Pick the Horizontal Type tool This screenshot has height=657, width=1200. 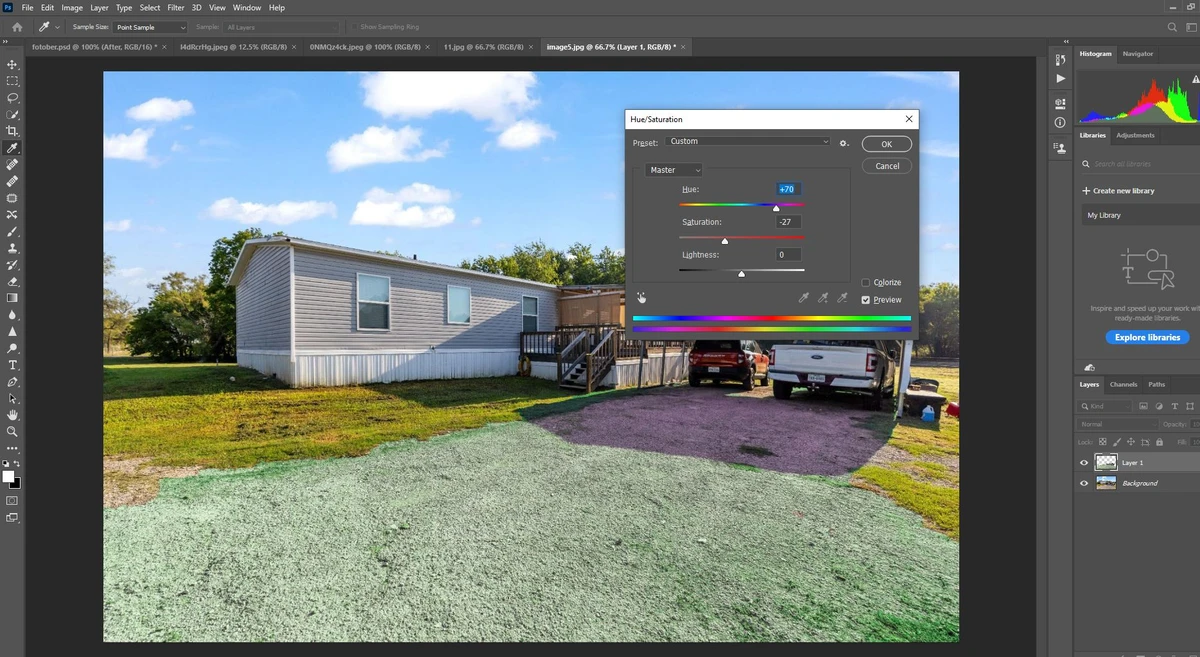(12, 365)
